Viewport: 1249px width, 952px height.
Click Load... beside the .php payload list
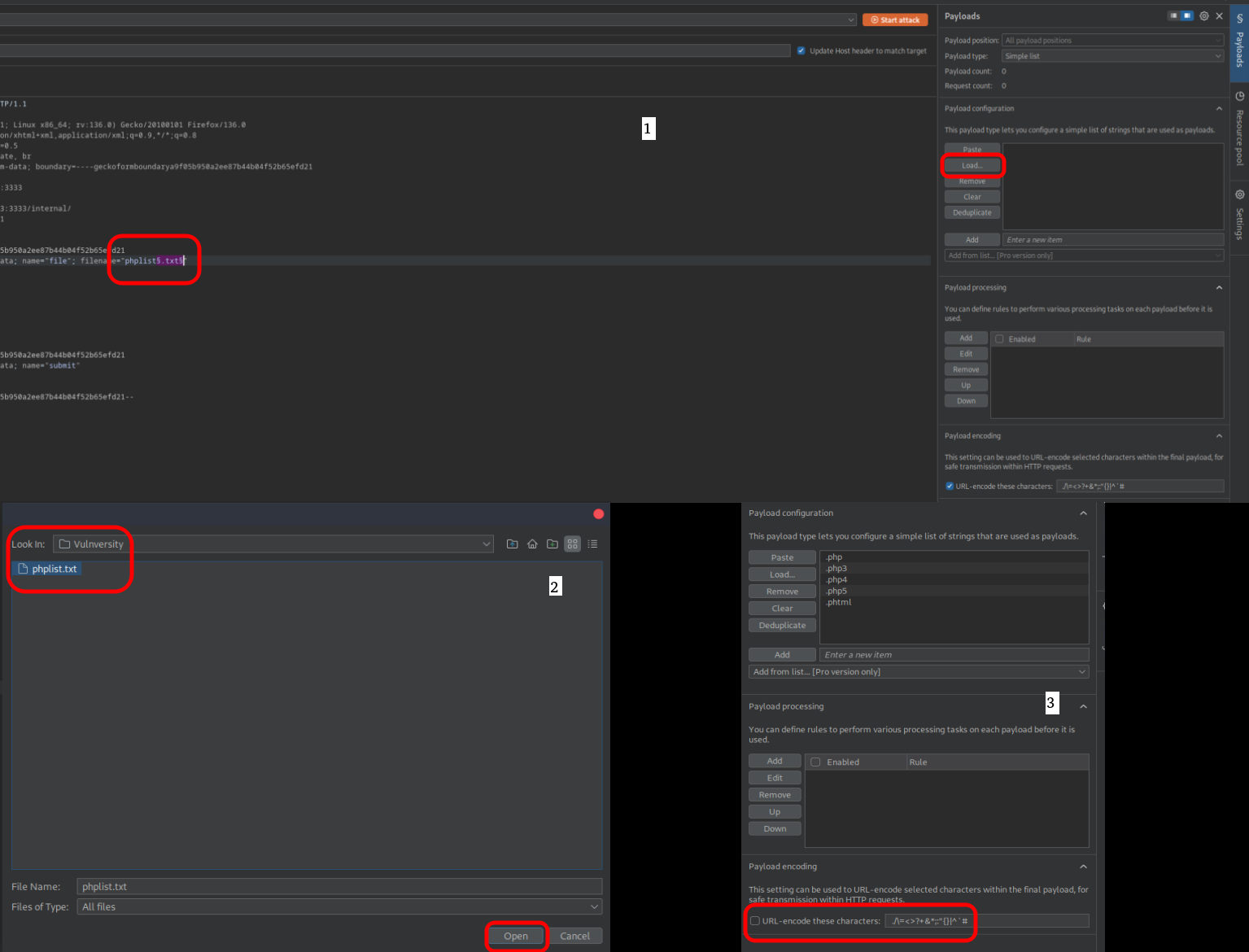pos(782,574)
